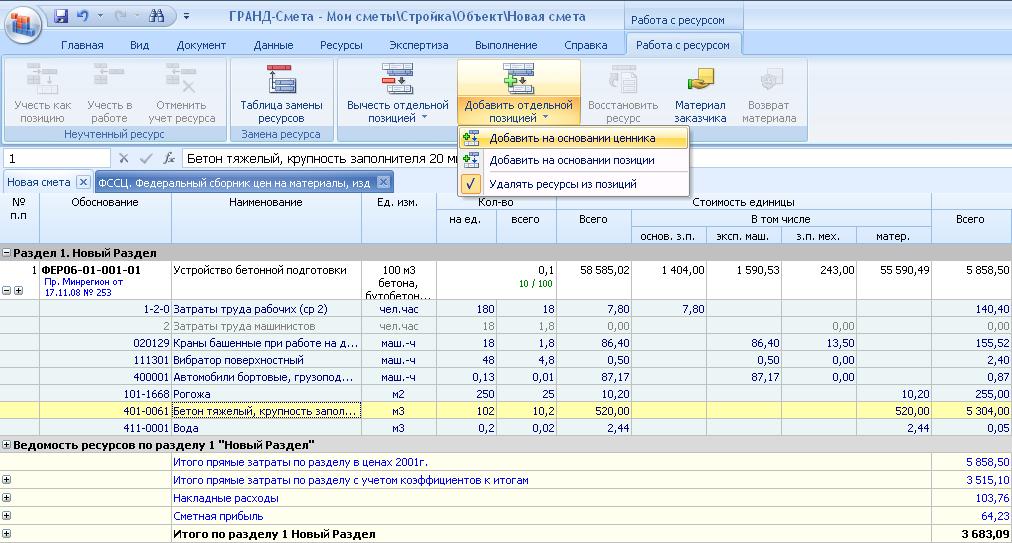Select the 'Вода' resource row
The height and width of the screenshot is (543, 1012).
(x=506, y=427)
